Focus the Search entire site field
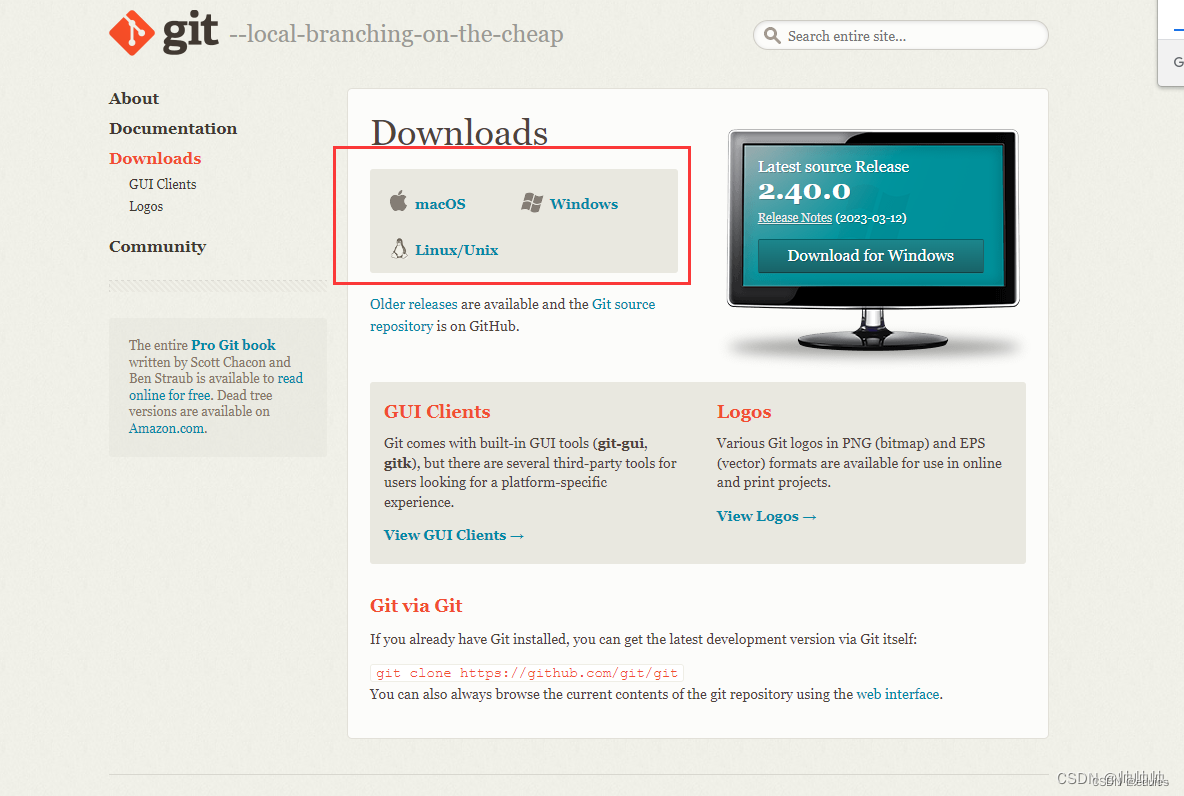 click(900, 35)
